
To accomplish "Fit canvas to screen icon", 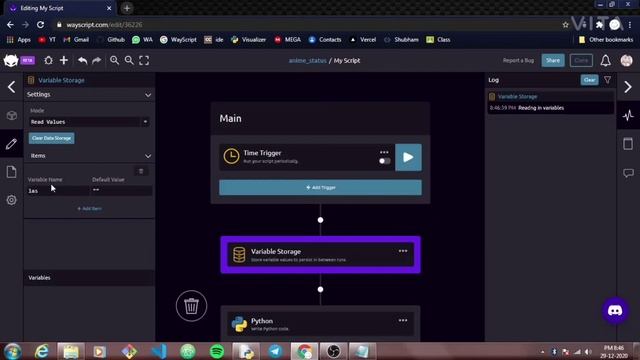I will pos(144,60).
